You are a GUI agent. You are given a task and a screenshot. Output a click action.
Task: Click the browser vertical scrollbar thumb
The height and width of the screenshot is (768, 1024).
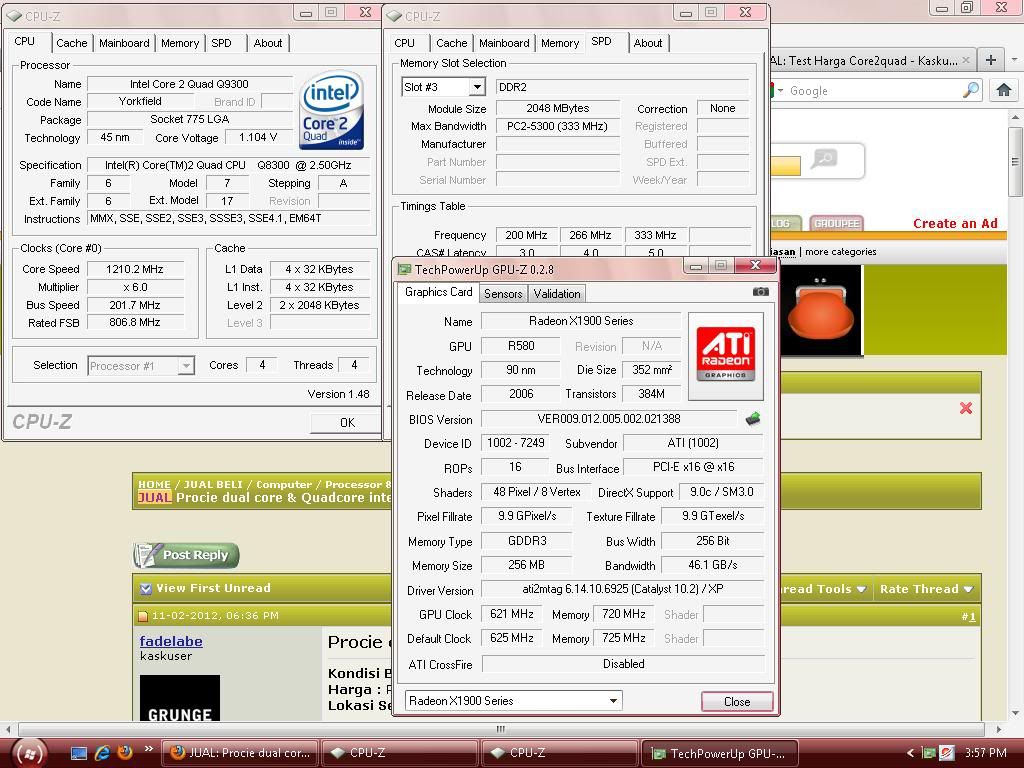coord(1015,161)
